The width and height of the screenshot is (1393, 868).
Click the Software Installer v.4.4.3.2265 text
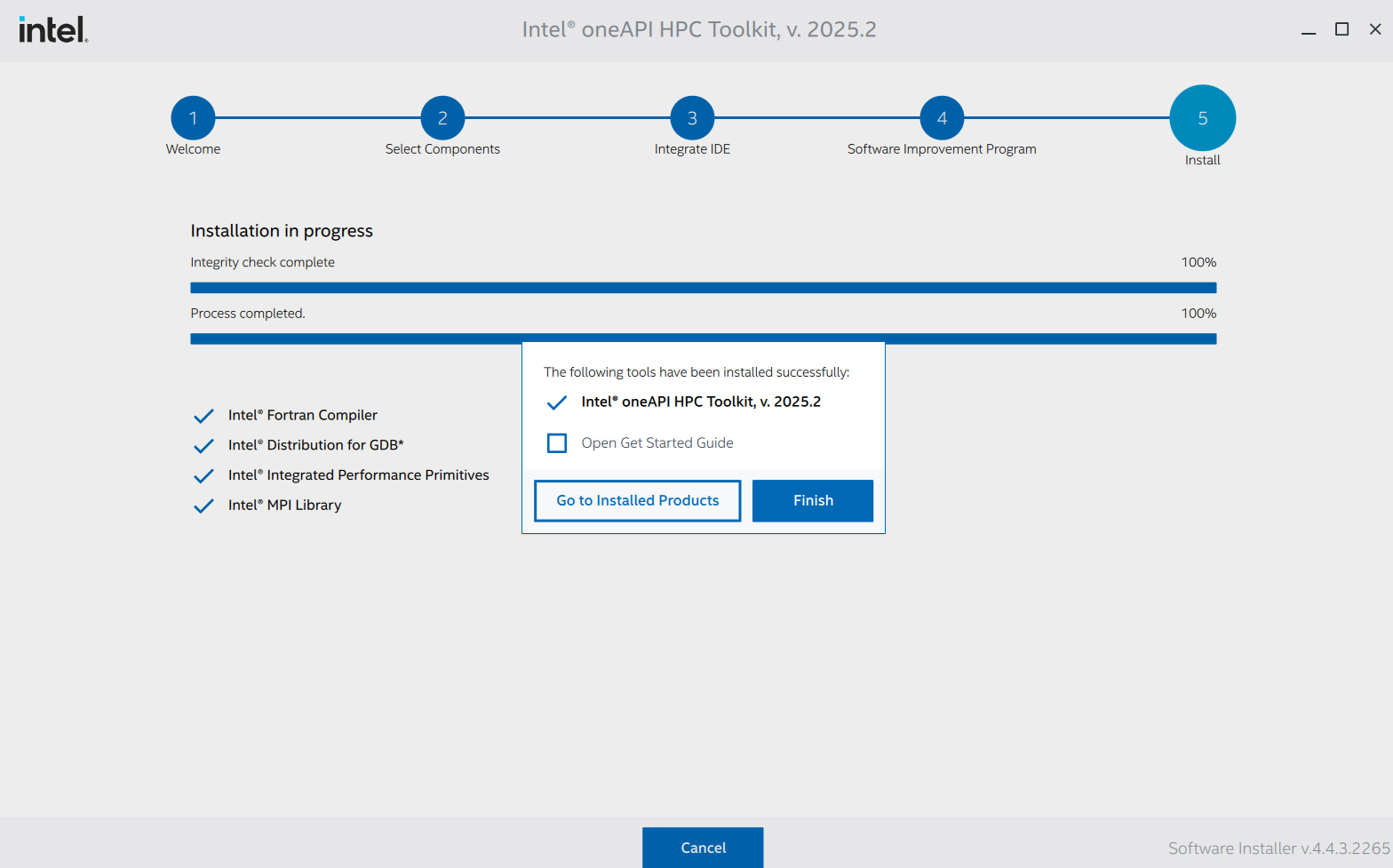tap(1279, 848)
